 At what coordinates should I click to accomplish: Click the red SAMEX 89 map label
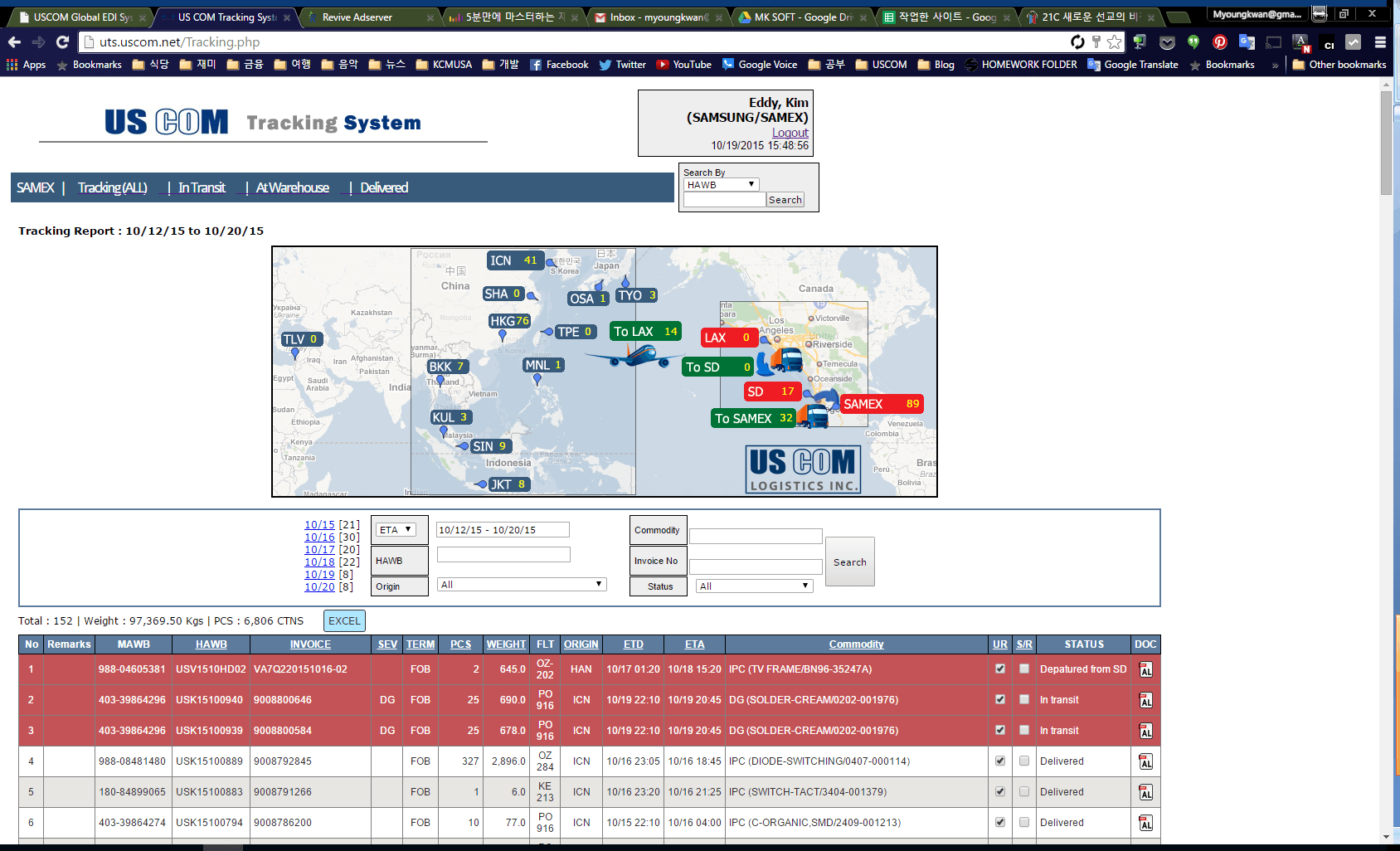click(882, 404)
